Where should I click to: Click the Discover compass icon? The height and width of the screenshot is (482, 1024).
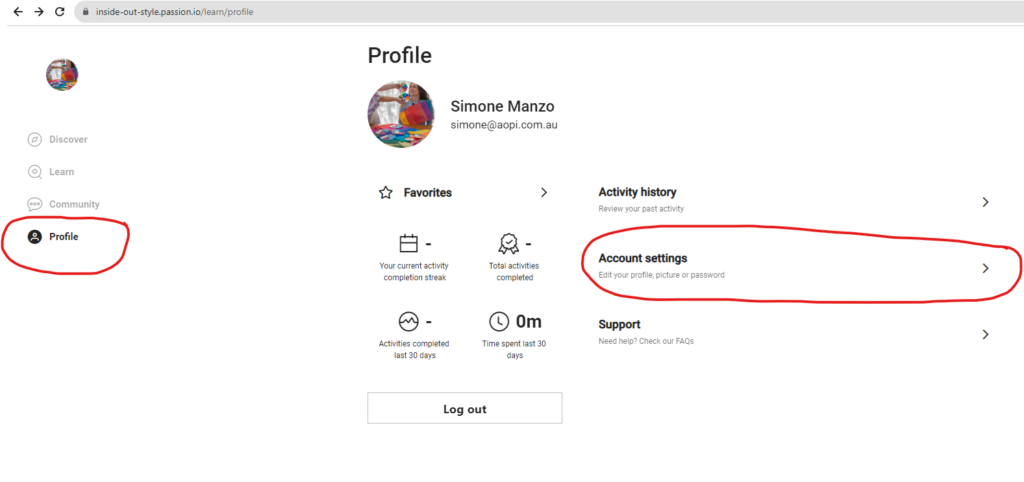coord(35,139)
